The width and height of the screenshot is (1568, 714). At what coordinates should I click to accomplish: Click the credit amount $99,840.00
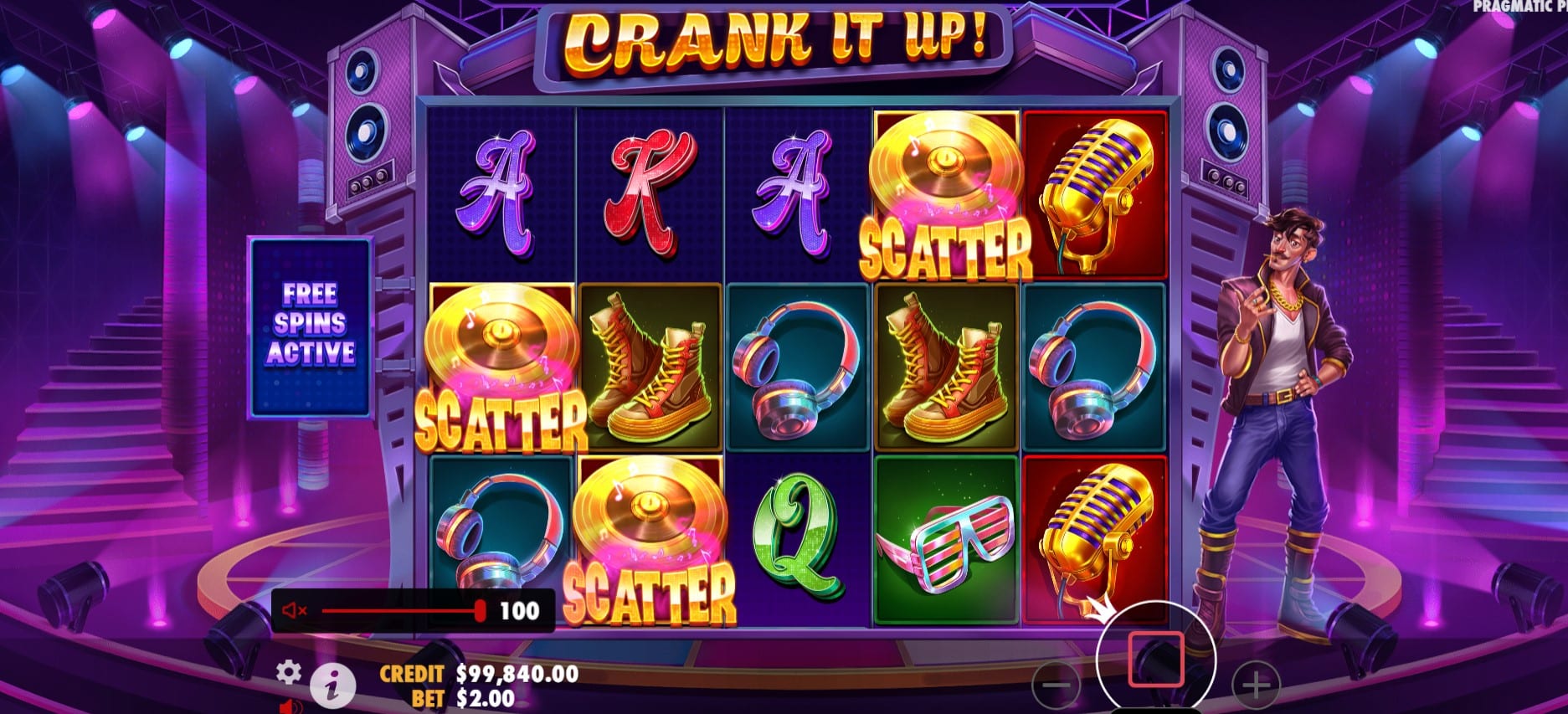pyautogui.click(x=517, y=674)
